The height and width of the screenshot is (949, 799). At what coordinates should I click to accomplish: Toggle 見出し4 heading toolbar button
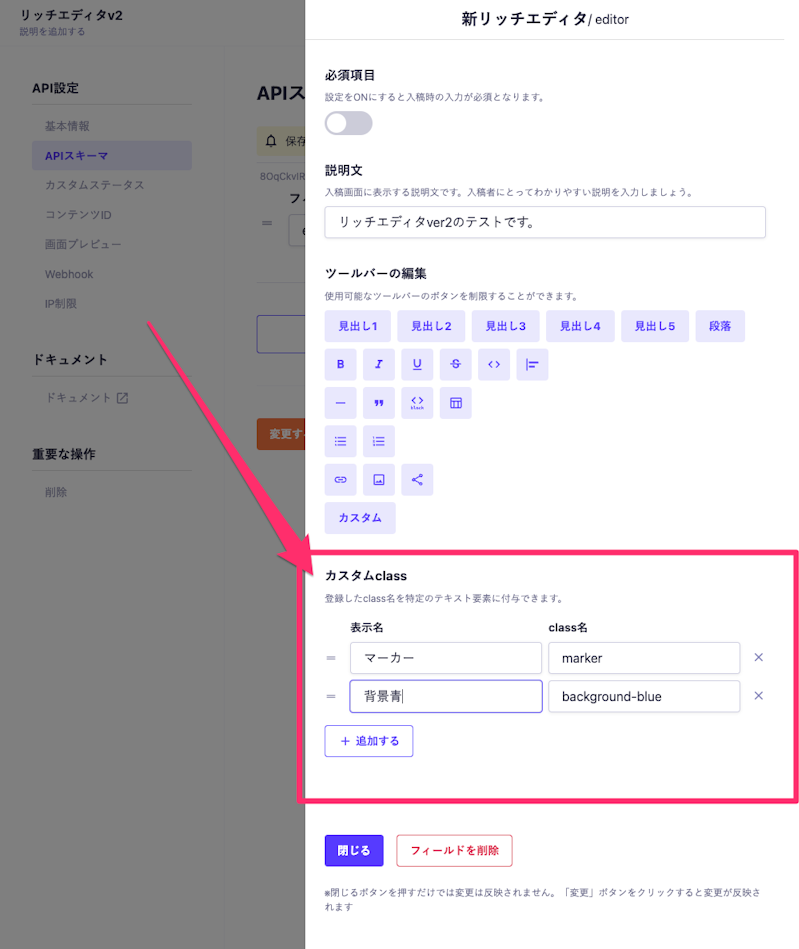(580, 326)
